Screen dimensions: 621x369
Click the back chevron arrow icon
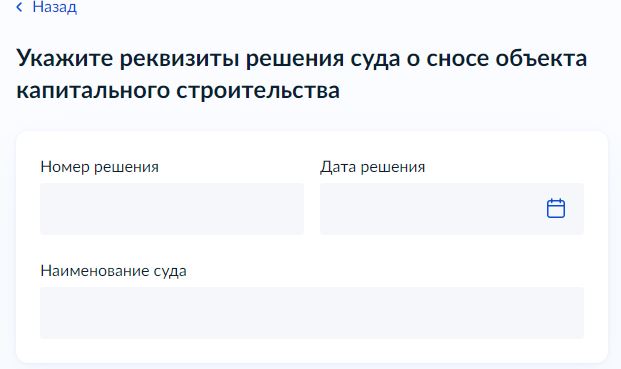coord(19,7)
